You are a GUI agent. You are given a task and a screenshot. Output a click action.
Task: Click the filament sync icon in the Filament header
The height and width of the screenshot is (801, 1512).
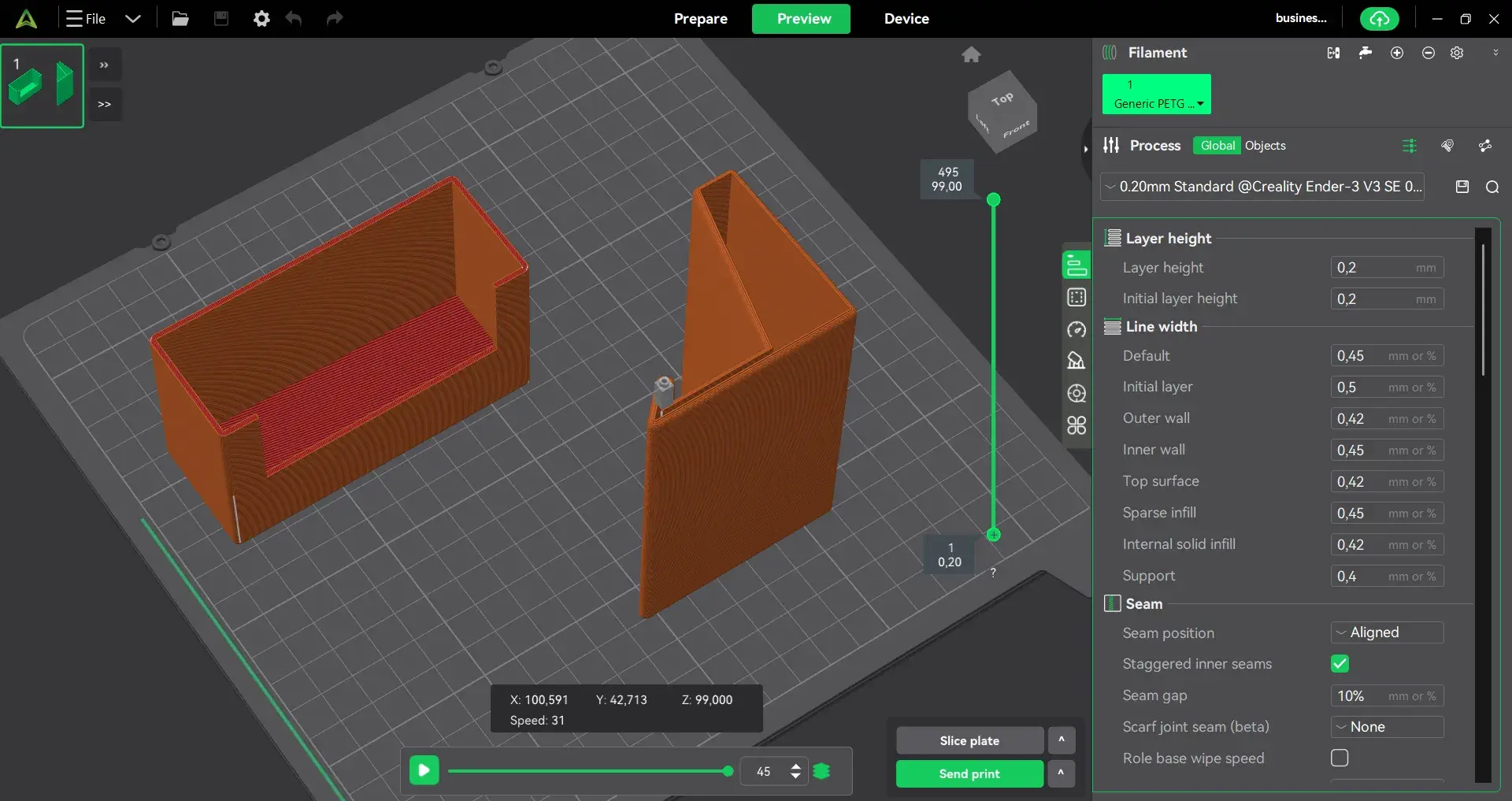pyautogui.click(x=1333, y=53)
